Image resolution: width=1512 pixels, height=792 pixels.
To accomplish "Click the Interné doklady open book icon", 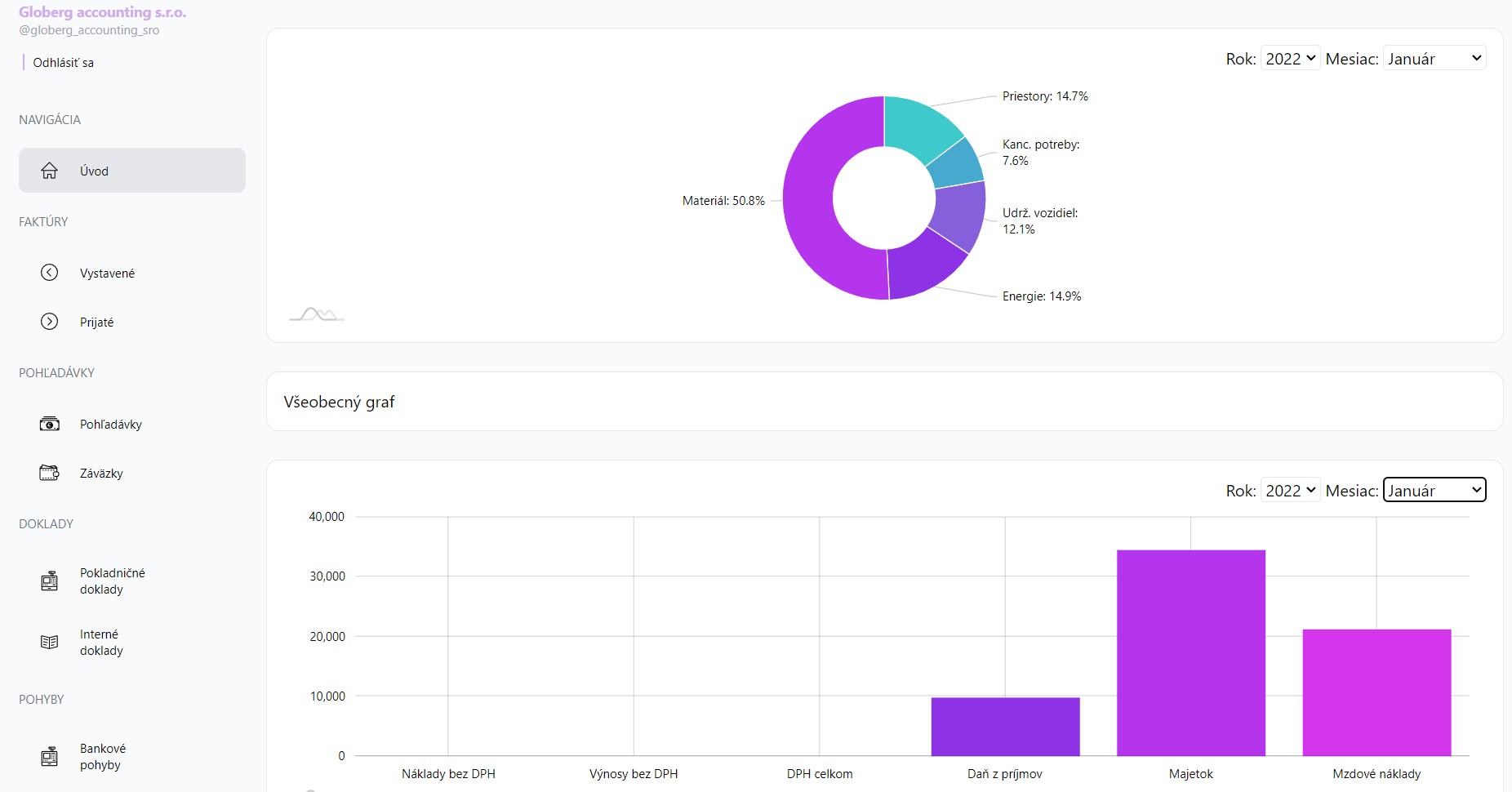I will click(50, 642).
